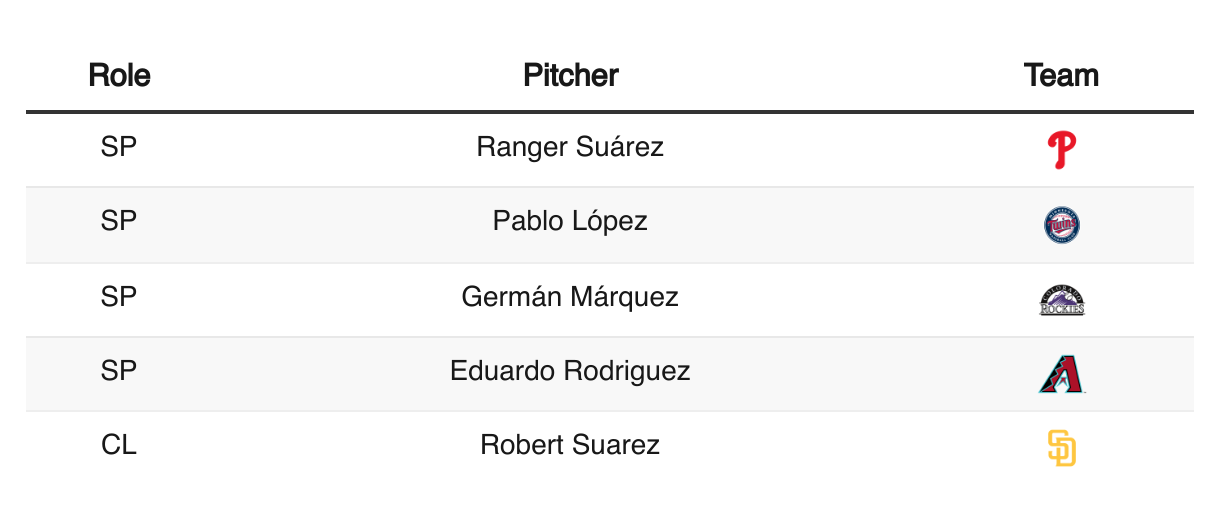Image resolution: width=1220 pixels, height=512 pixels.
Task: Select Pablo López pitcher name
Action: click(x=570, y=221)
